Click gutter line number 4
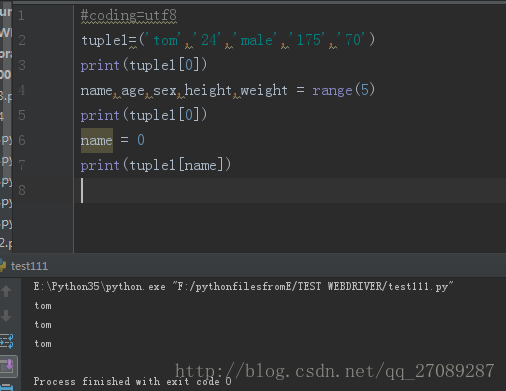The width and height of the screenshot is (506, 391). [x=22, y=90]
